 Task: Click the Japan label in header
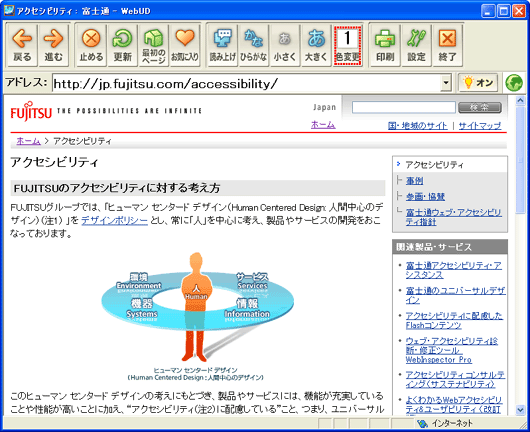(x=324, y=107)
